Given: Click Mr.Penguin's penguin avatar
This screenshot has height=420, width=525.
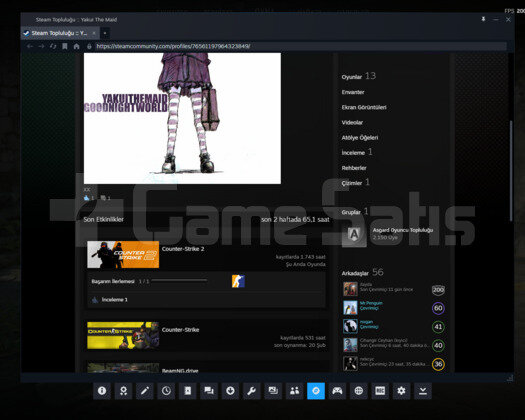Looking at the screenshot, I should click(350, 307).
